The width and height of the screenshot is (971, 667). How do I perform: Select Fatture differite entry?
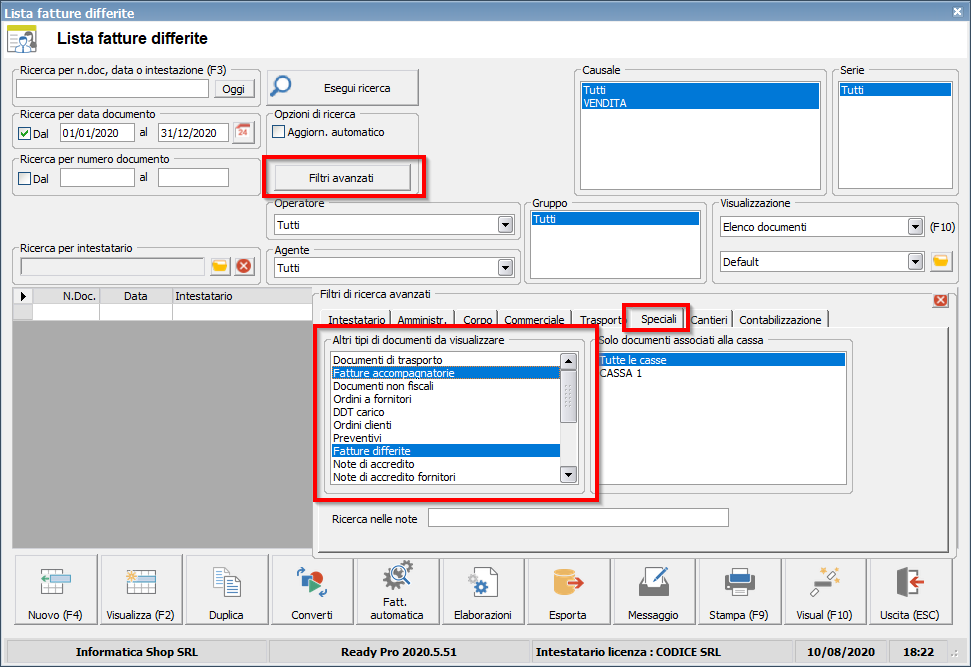446,451
